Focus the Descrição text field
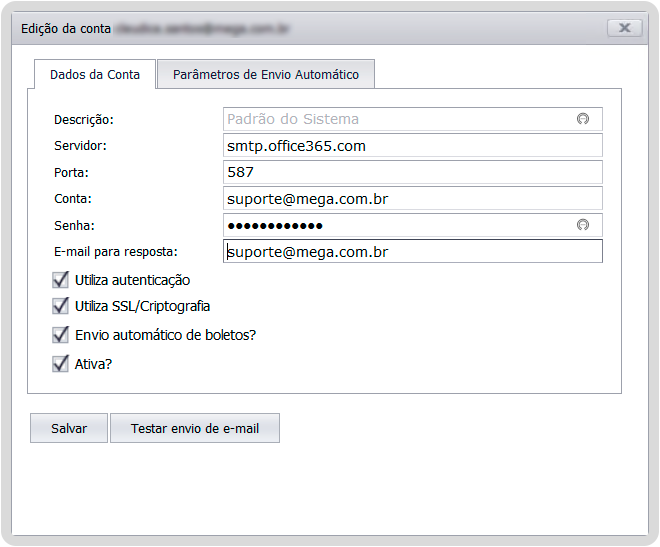The image size is (660, 547). click(400, 119)
